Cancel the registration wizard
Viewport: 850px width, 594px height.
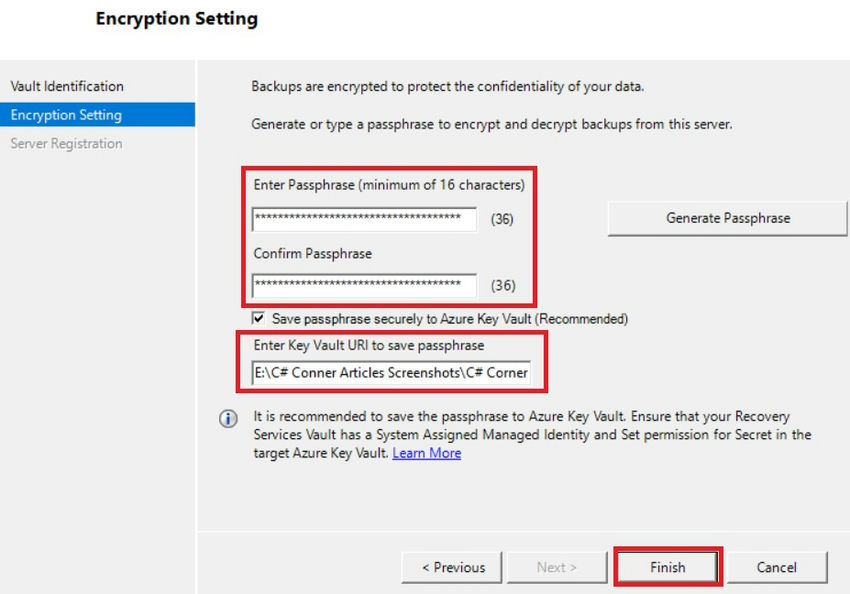(776, 567)
